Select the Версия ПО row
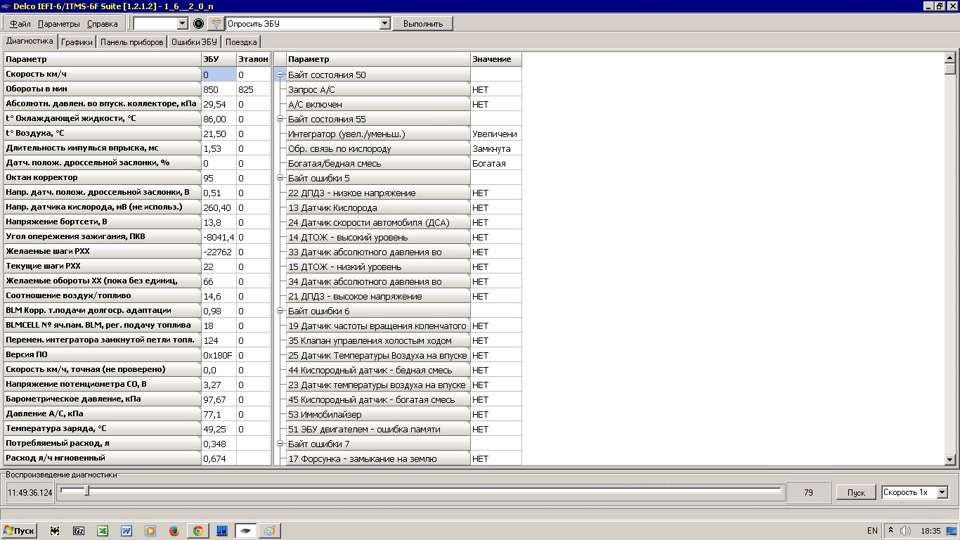Viewport: 960px width, 540px height. tap(137, 355)
